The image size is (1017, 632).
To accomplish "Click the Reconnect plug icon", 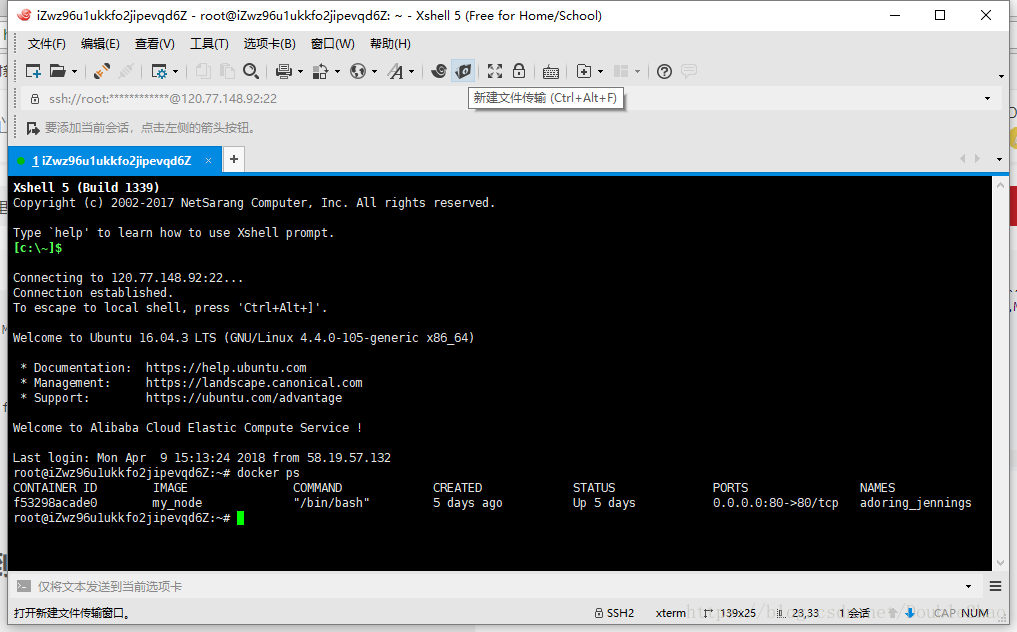I will pyautogui.click(x=101, y=71).
